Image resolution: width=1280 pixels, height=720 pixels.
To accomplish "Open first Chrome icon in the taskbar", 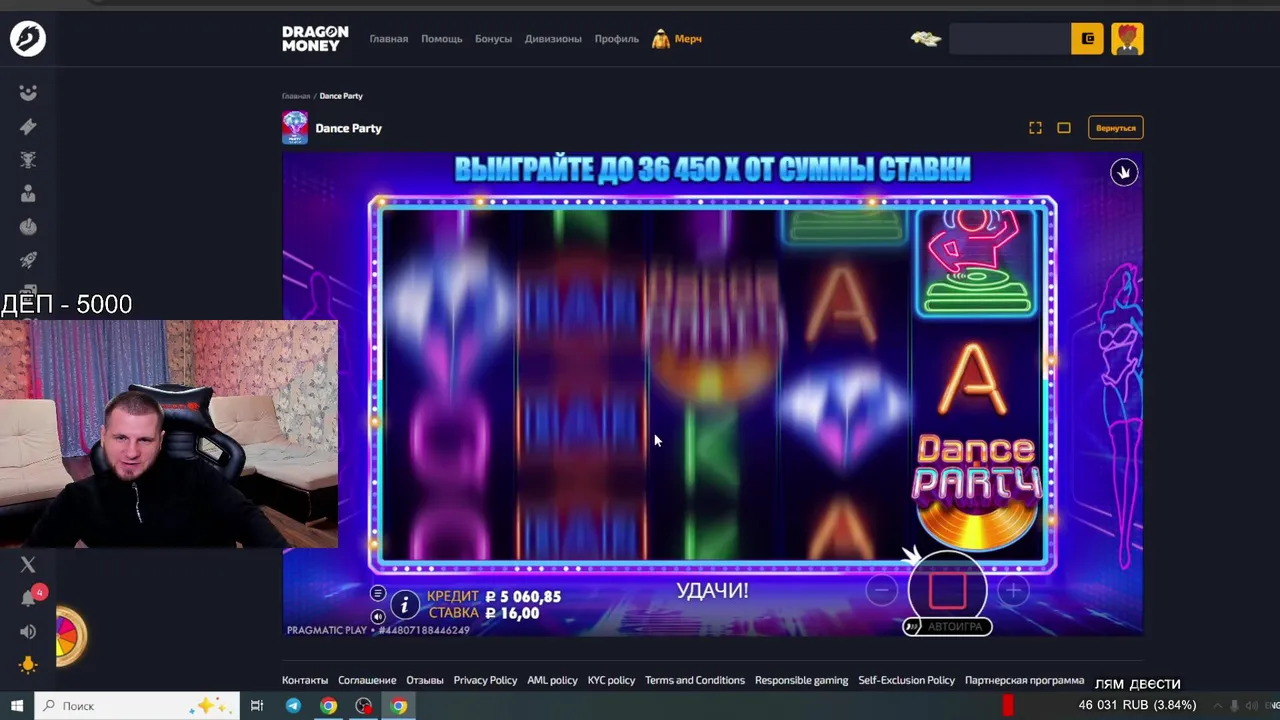I will click(328, 706).
